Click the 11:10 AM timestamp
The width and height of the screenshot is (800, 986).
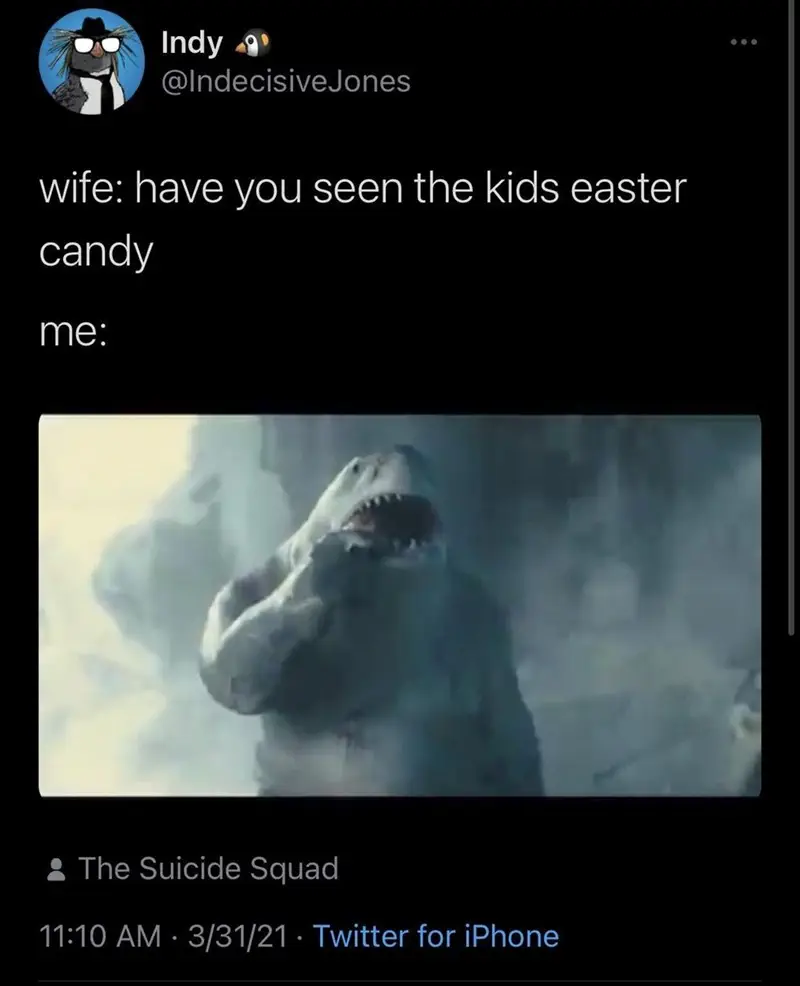pos(101,936)
